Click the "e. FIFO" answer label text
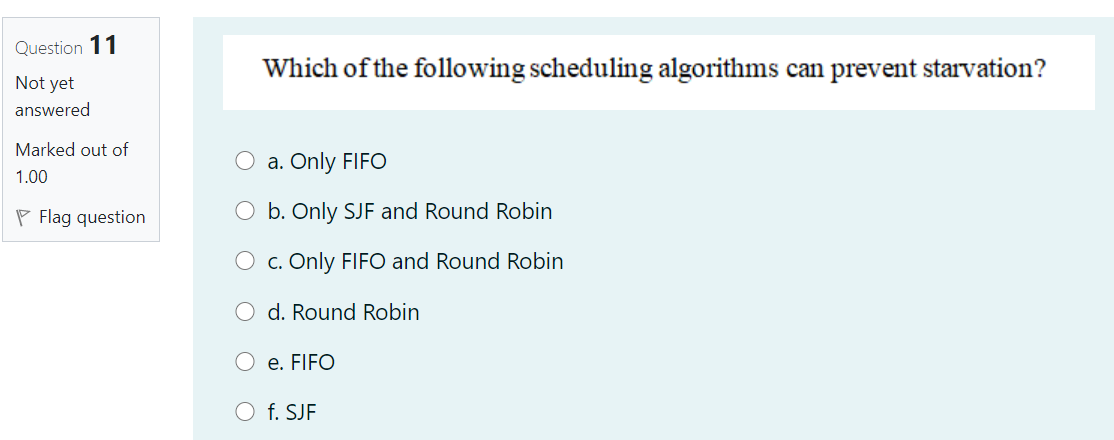This screenshot has height=440, width=1114. pos(301,362)
